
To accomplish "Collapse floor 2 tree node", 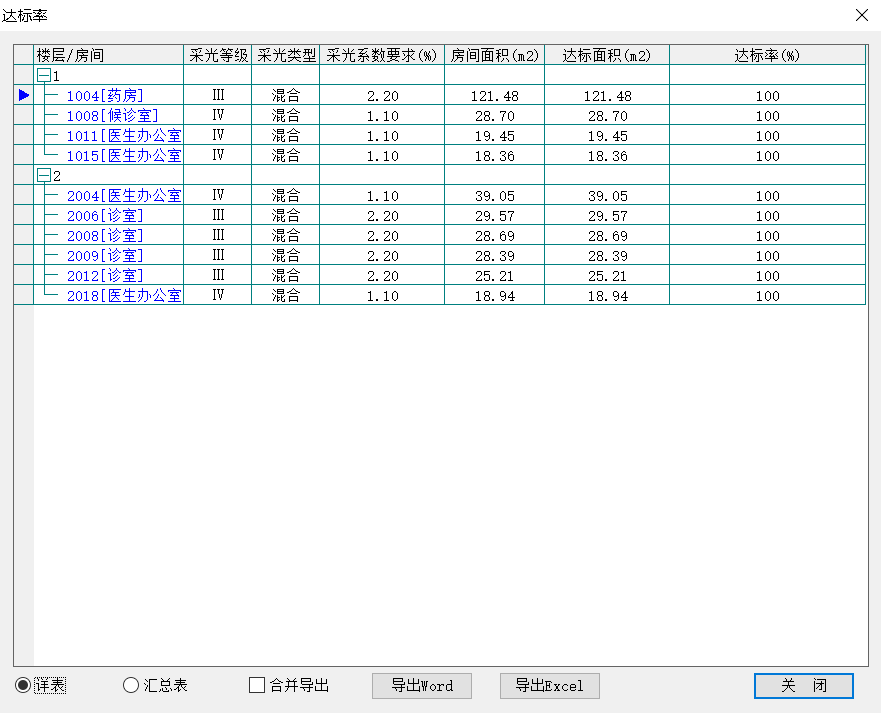I will click(43, 176).
